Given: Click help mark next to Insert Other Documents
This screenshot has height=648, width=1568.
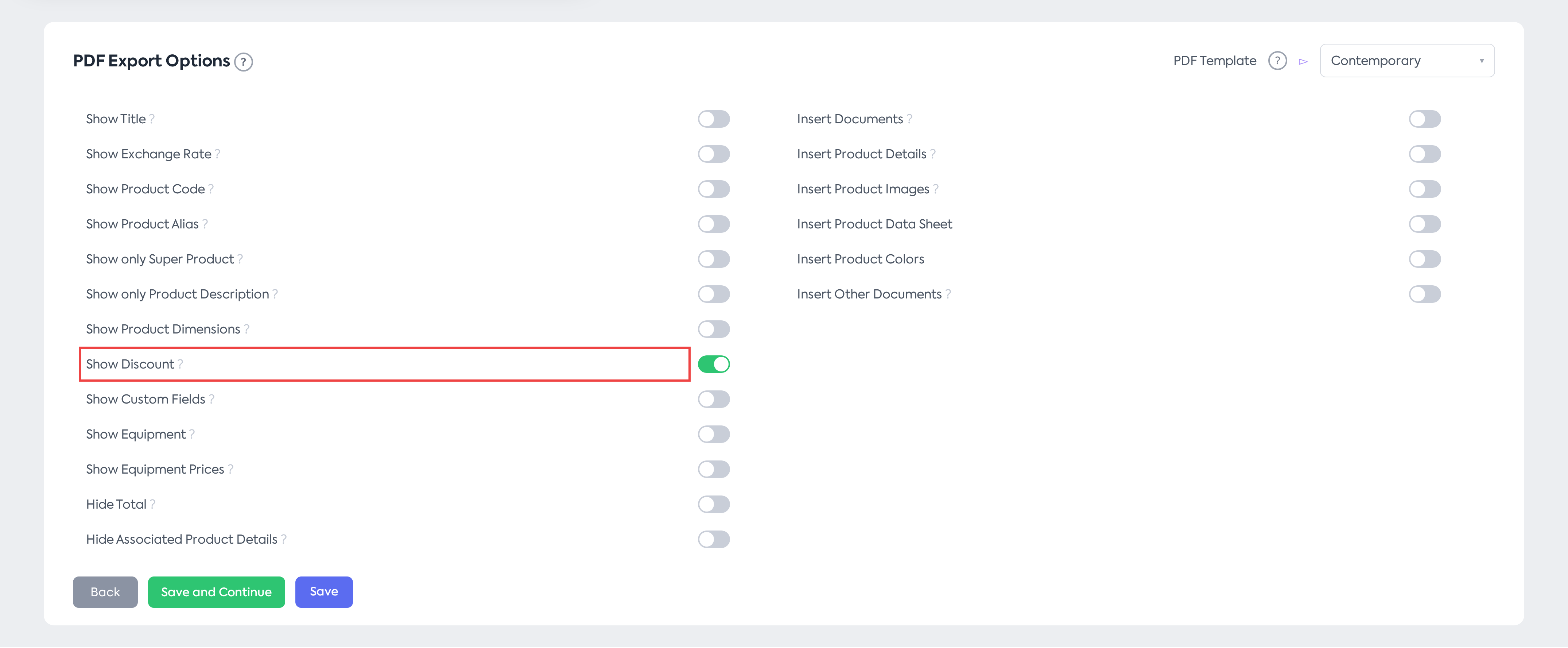Looking at the screenshot, I should 948,294.
